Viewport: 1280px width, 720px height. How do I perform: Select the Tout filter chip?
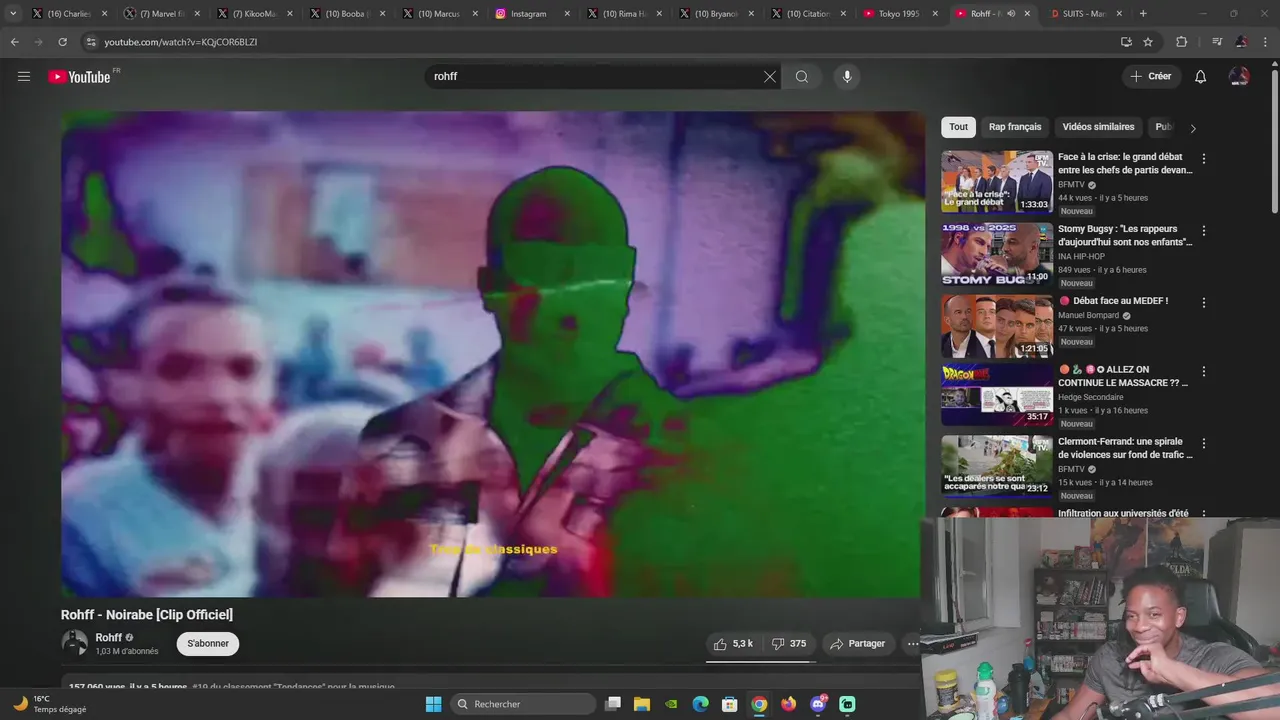tap(958, 127)
